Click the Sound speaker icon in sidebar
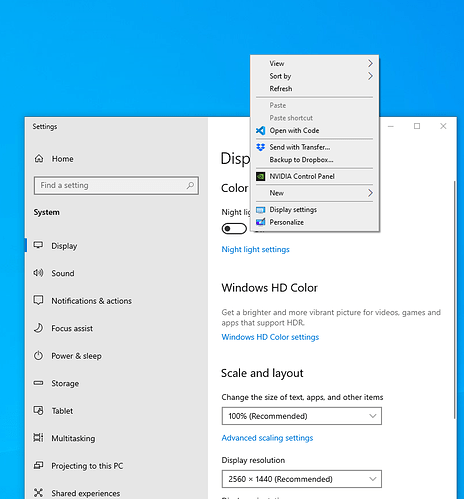Viewport: 464px width, 499px height. pyautogui.click(x=38, y=273)
